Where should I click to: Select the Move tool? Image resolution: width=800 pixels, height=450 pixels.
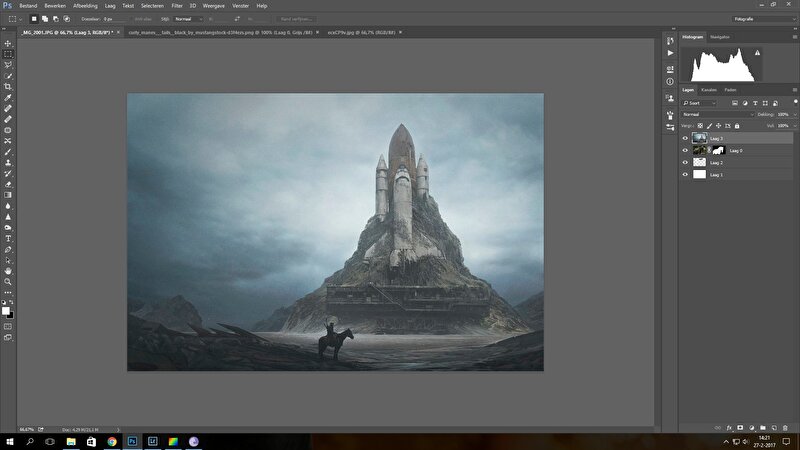8,43
